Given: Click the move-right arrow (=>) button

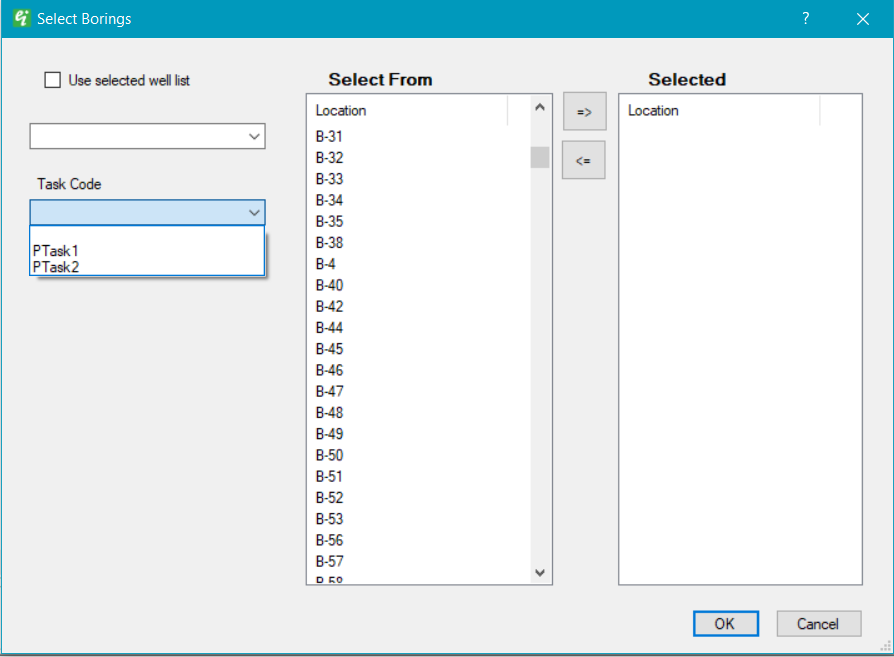Looking at the screenshot, I should click(x=584, y=112).
